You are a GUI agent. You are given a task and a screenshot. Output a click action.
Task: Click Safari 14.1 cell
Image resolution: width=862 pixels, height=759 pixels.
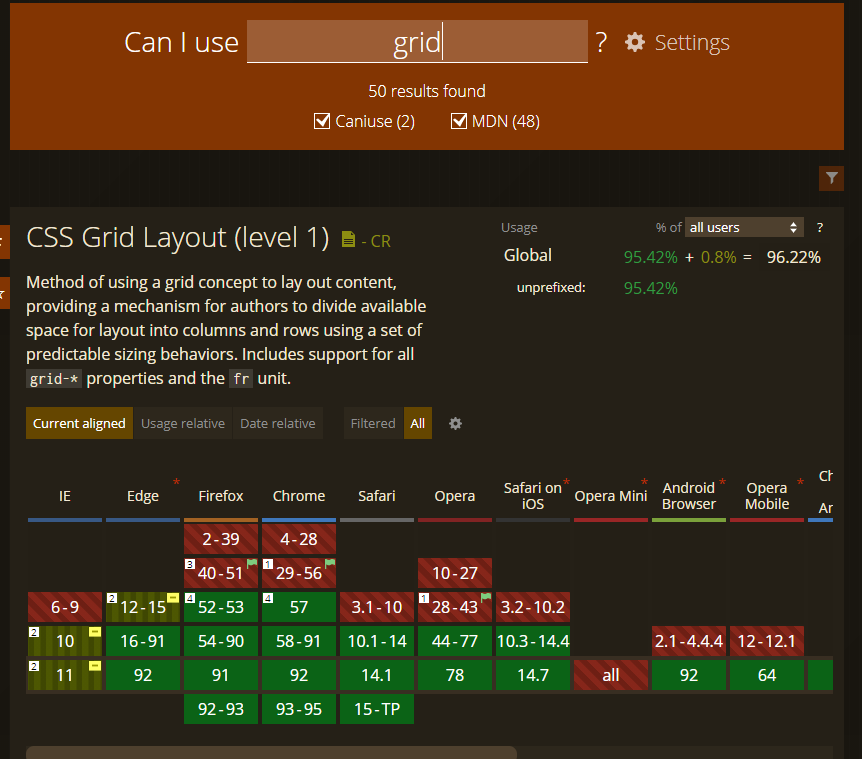[x=377, y=675]
